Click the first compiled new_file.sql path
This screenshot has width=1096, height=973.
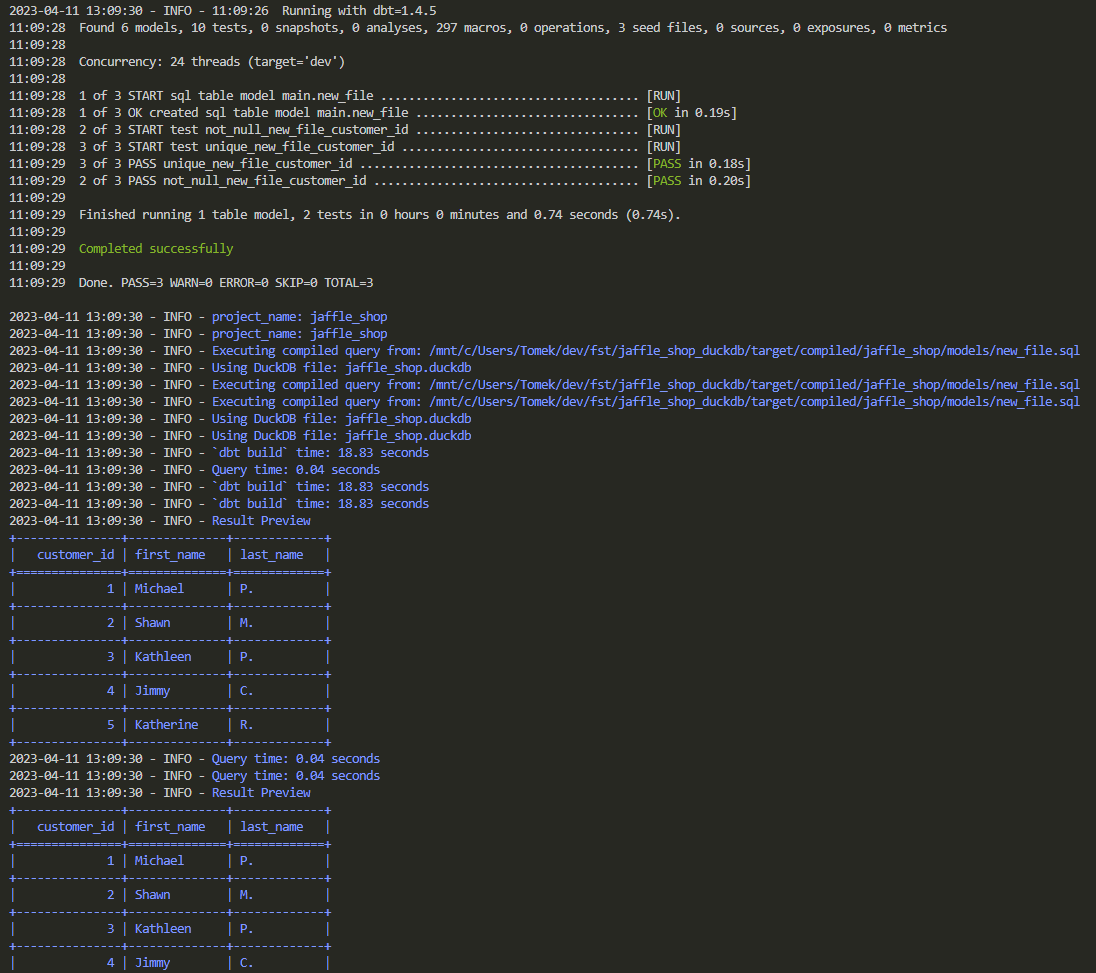tap(754, 351)
